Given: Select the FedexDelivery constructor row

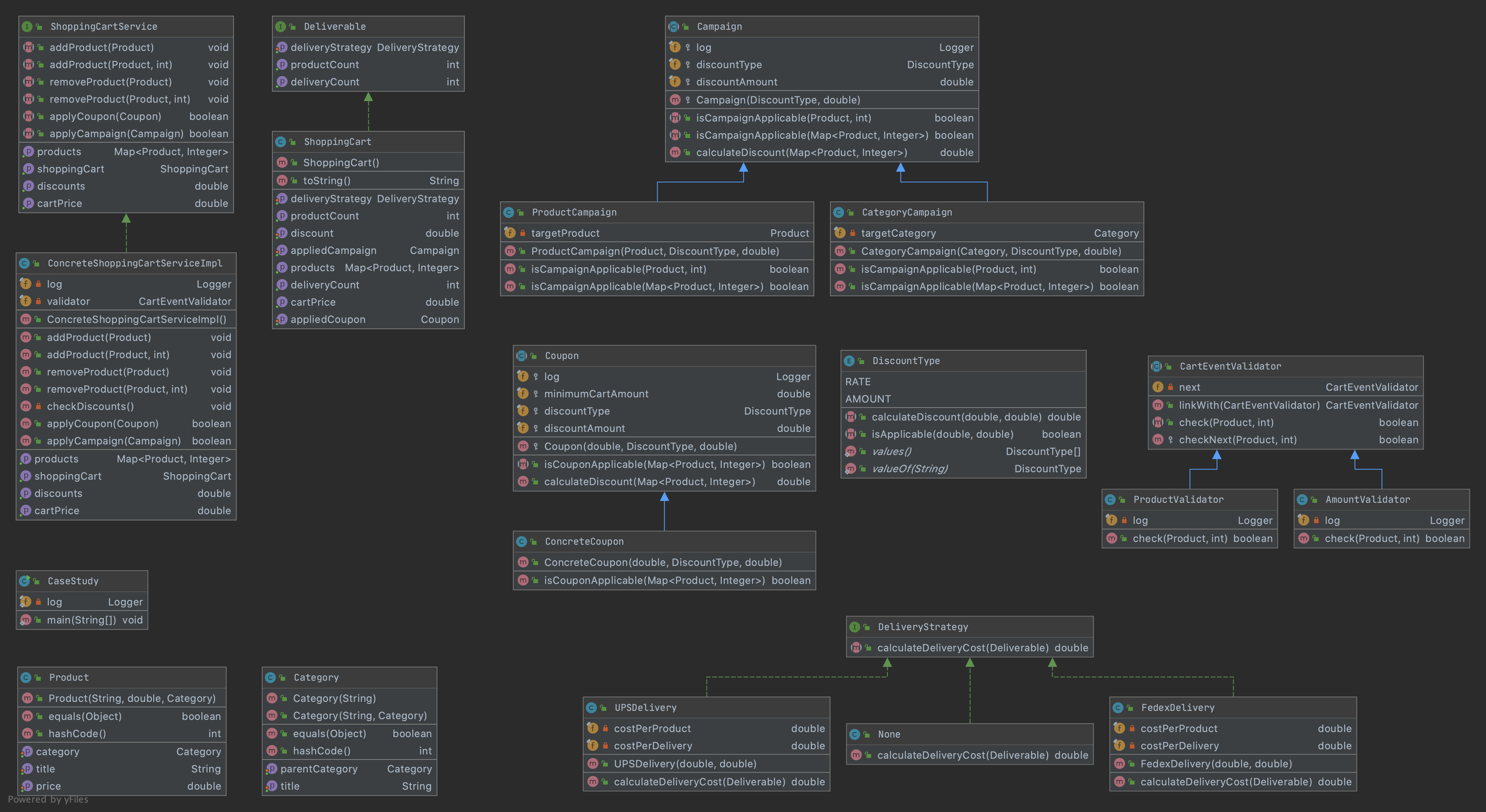Looking at the screenshot, I should (x=1216, y=764).
